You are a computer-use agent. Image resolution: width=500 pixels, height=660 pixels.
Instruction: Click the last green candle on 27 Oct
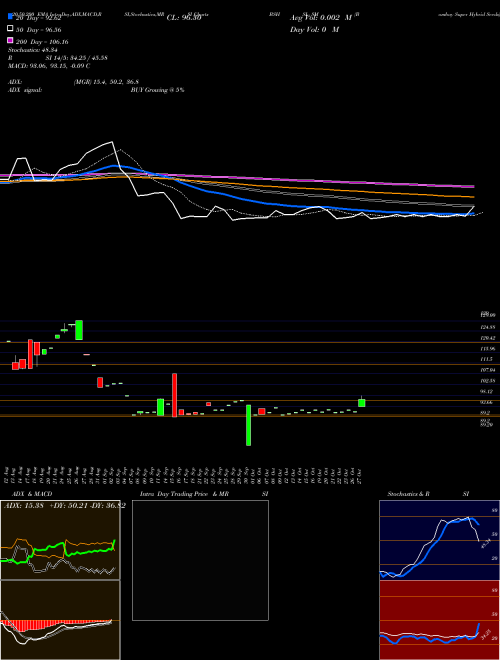362,402
